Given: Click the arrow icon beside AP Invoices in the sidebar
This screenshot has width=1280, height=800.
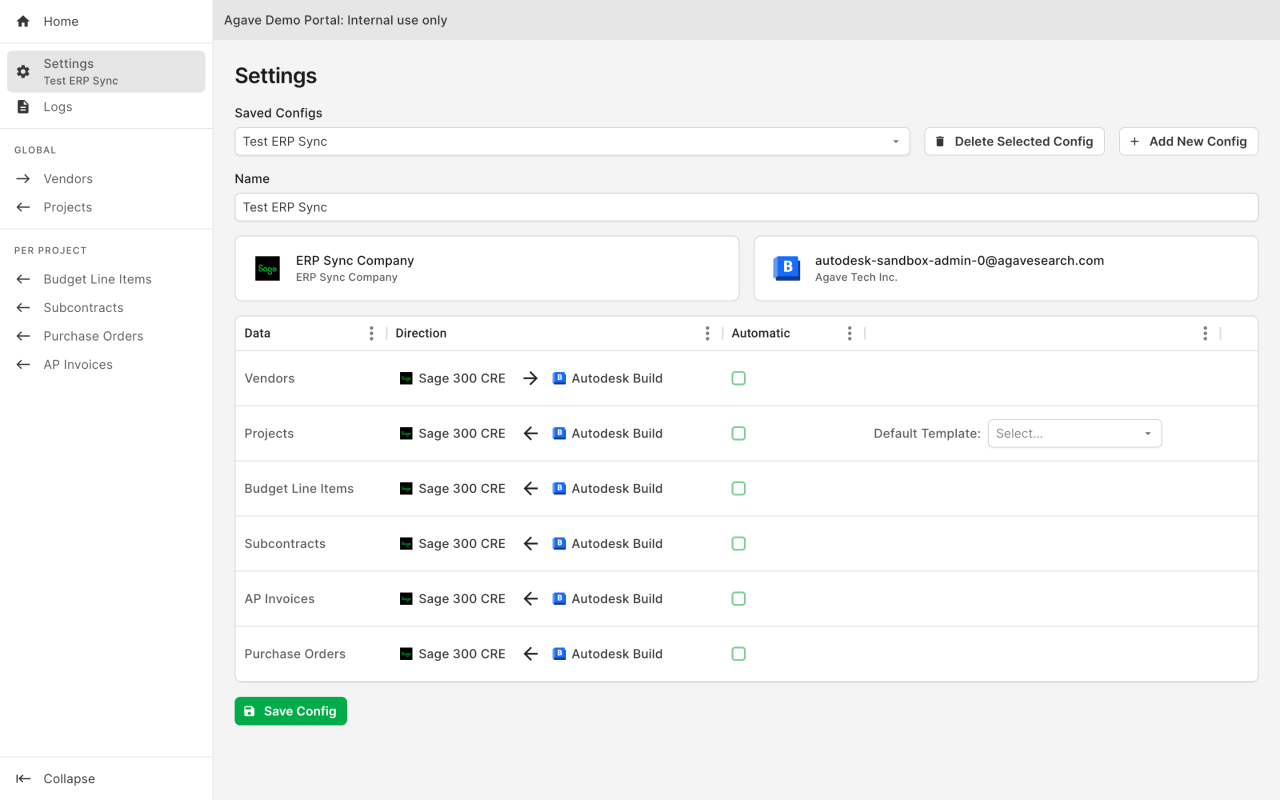Looking at the screenshot, I should pos(23,365).
